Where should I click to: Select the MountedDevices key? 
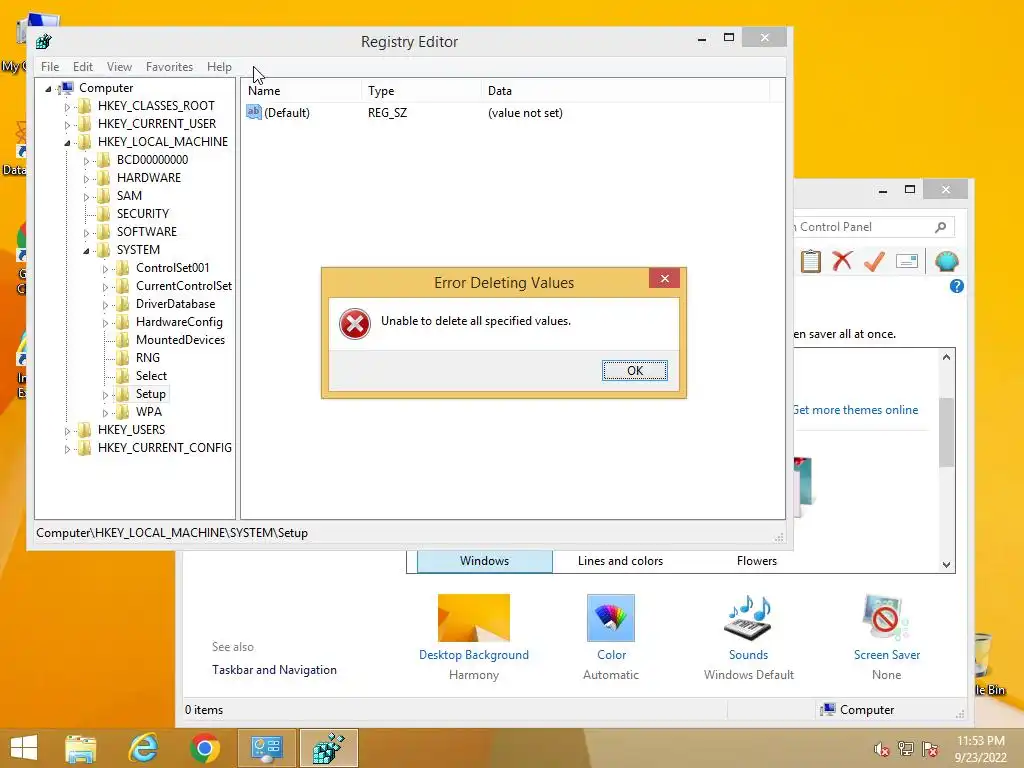click(180, 340)
